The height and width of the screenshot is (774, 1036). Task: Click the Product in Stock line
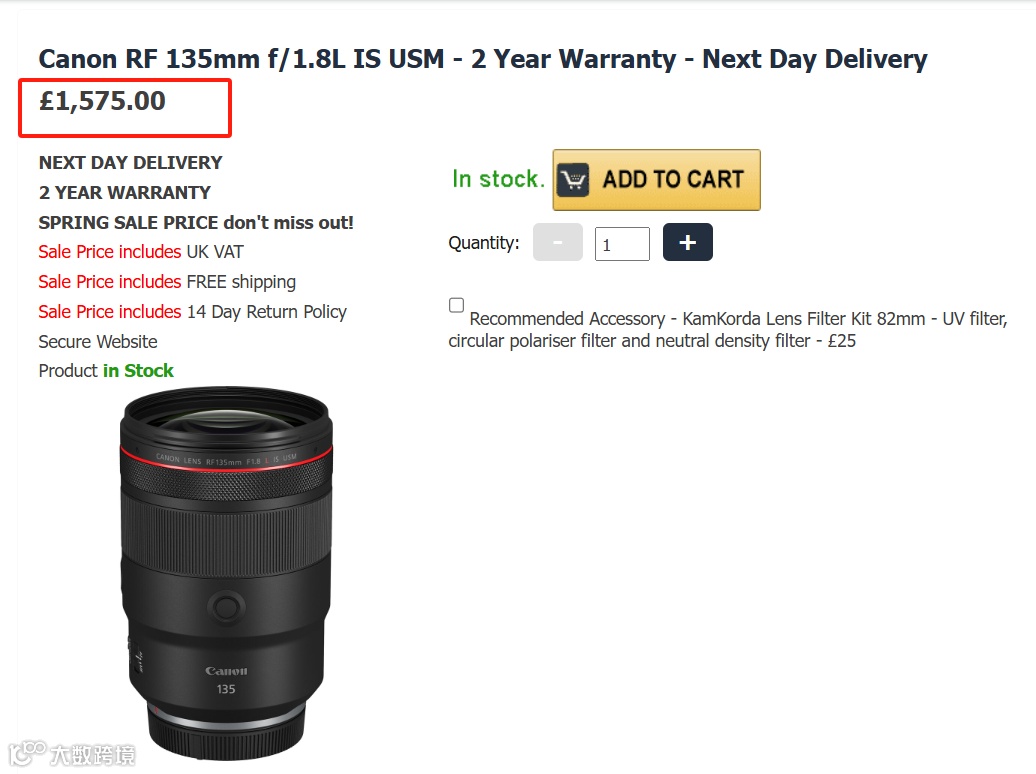click(106, 371)
